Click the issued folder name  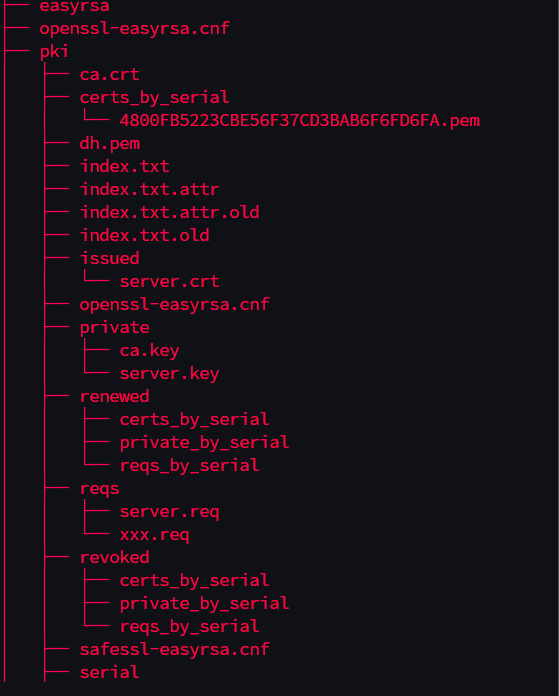tap(109, 258)
